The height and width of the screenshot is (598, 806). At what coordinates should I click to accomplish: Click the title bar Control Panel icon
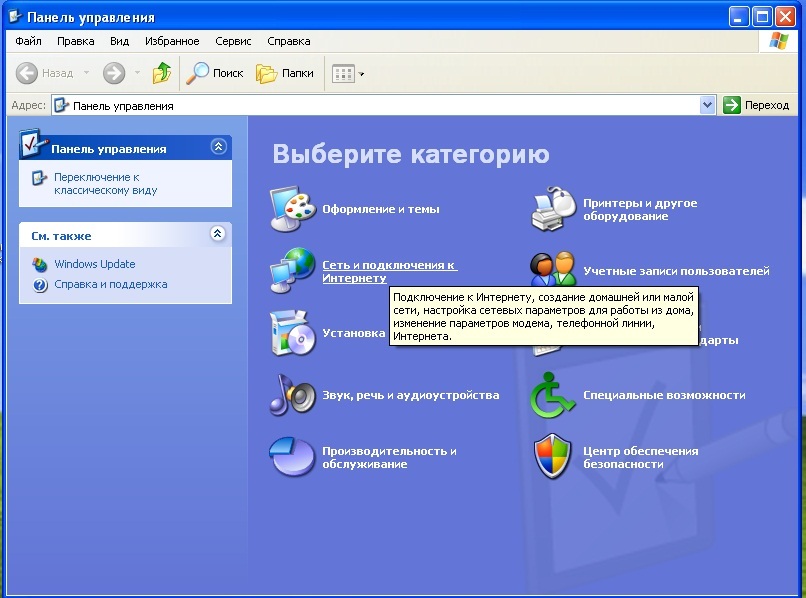[x=16, y=16]
